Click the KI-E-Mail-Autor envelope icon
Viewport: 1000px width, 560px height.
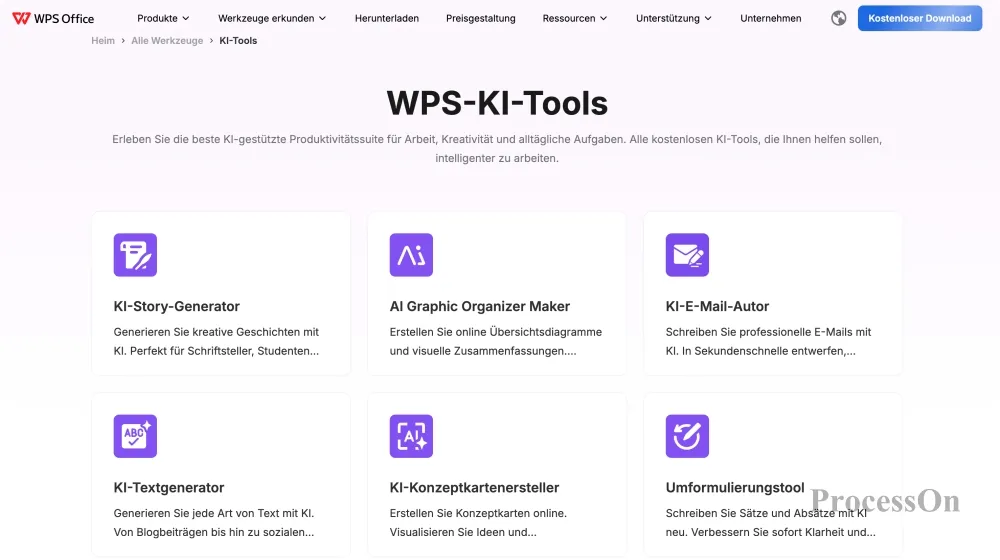[x=688, y=255]
